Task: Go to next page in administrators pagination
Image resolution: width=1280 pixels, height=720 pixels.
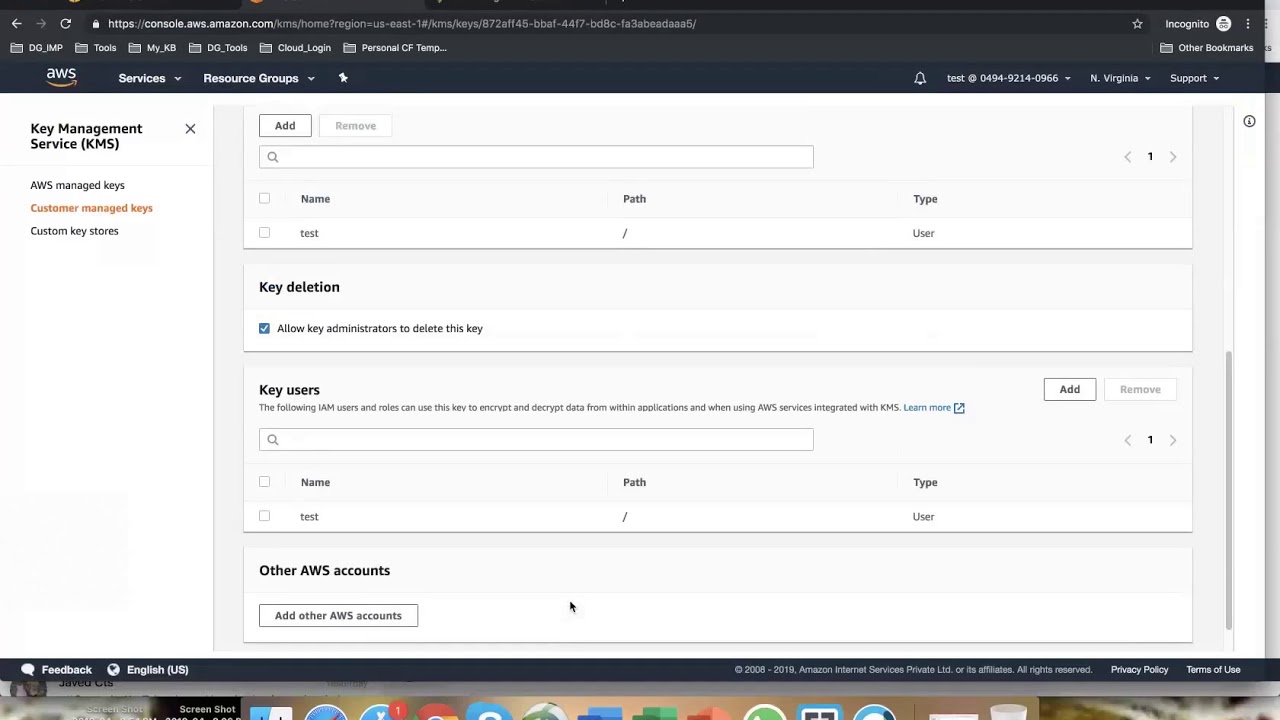Action: [x=1173, y=157]
